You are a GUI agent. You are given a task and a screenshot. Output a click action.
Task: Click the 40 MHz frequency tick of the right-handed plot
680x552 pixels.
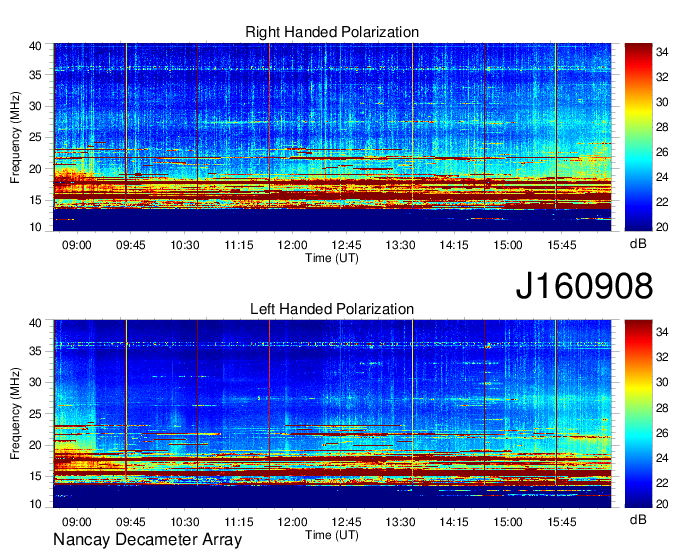coord(35,46)
